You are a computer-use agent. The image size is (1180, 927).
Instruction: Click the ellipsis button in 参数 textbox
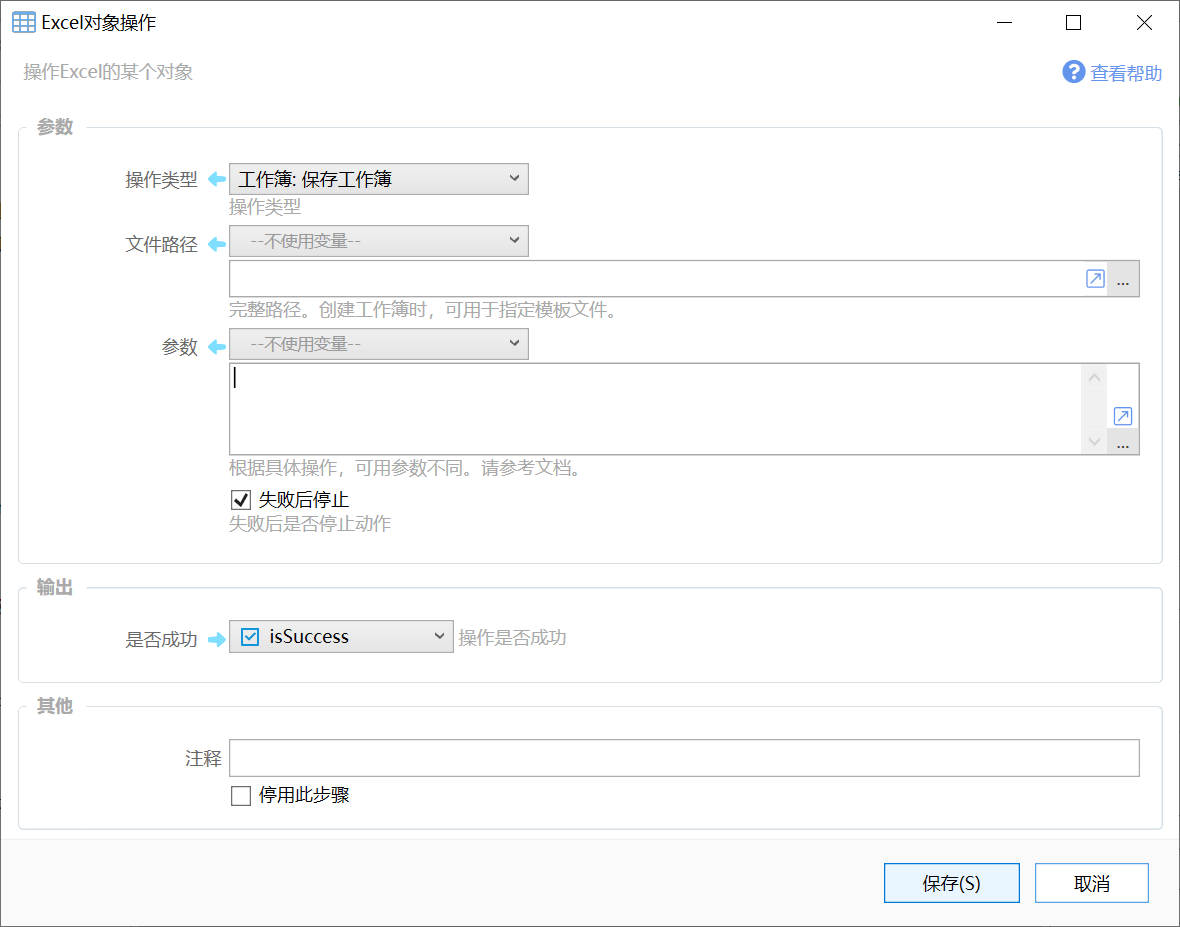[x=1123, y=442]
